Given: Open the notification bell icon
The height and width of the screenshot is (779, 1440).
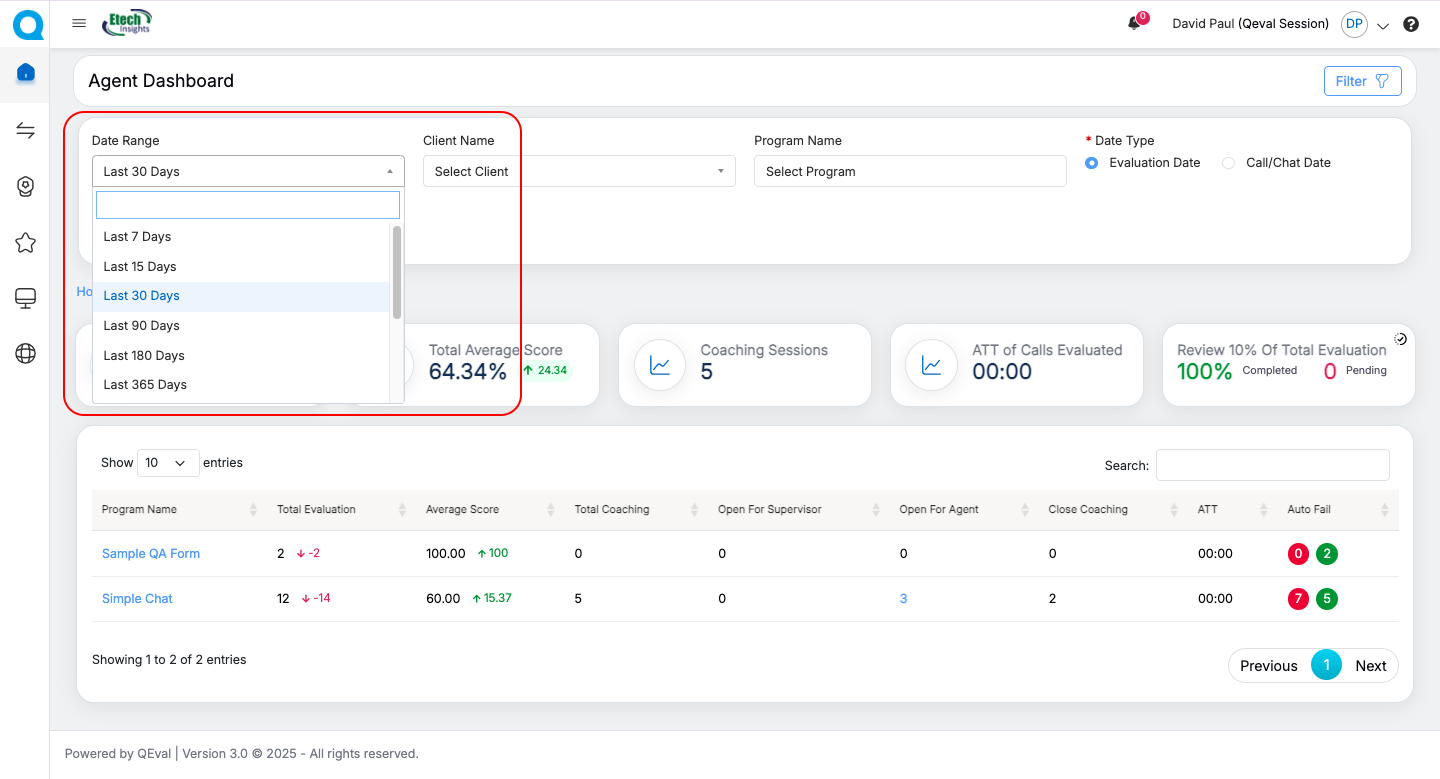Looking at the screenshot, I should pos(1134,24).
